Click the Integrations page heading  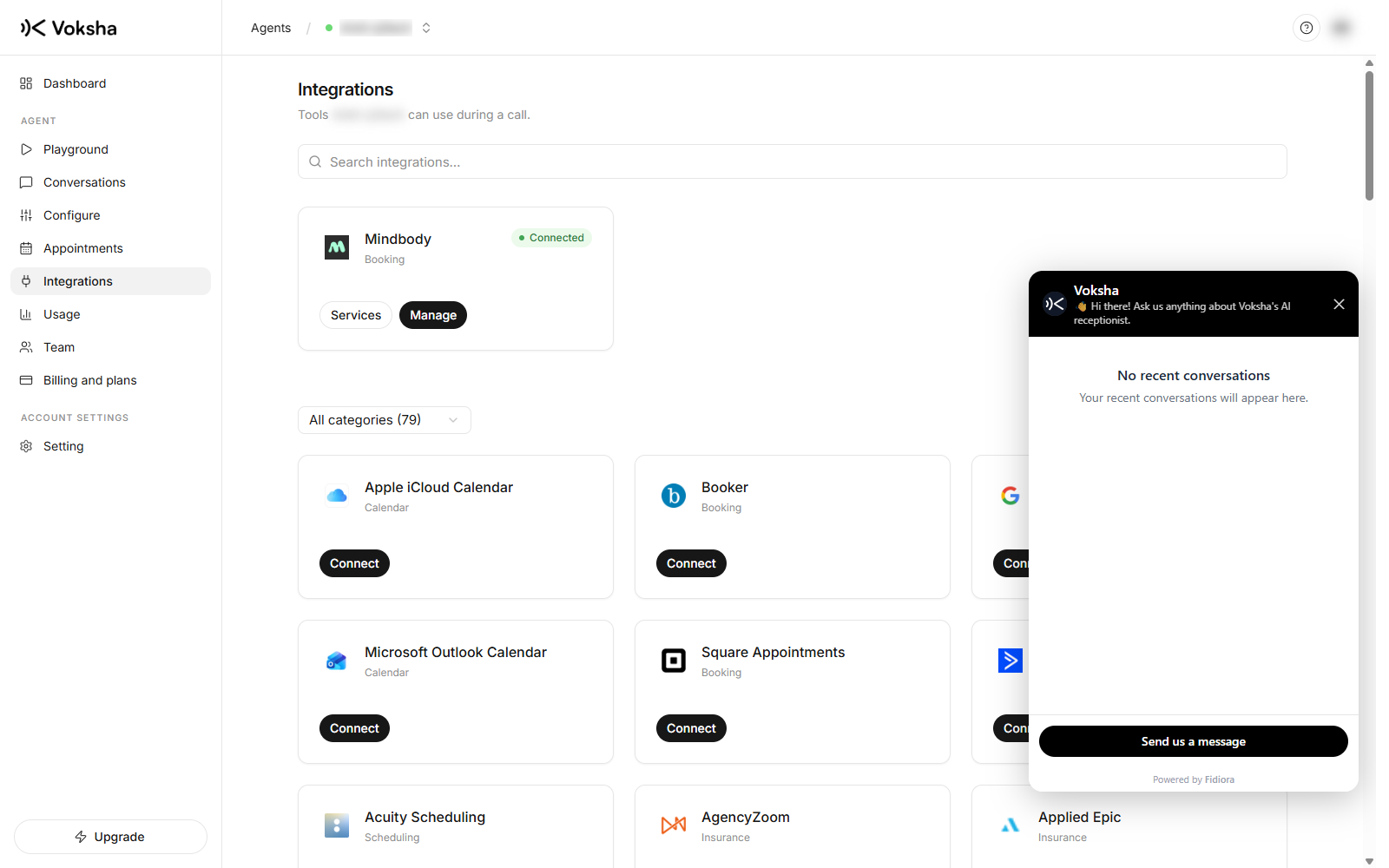click(x=346, y=89)
